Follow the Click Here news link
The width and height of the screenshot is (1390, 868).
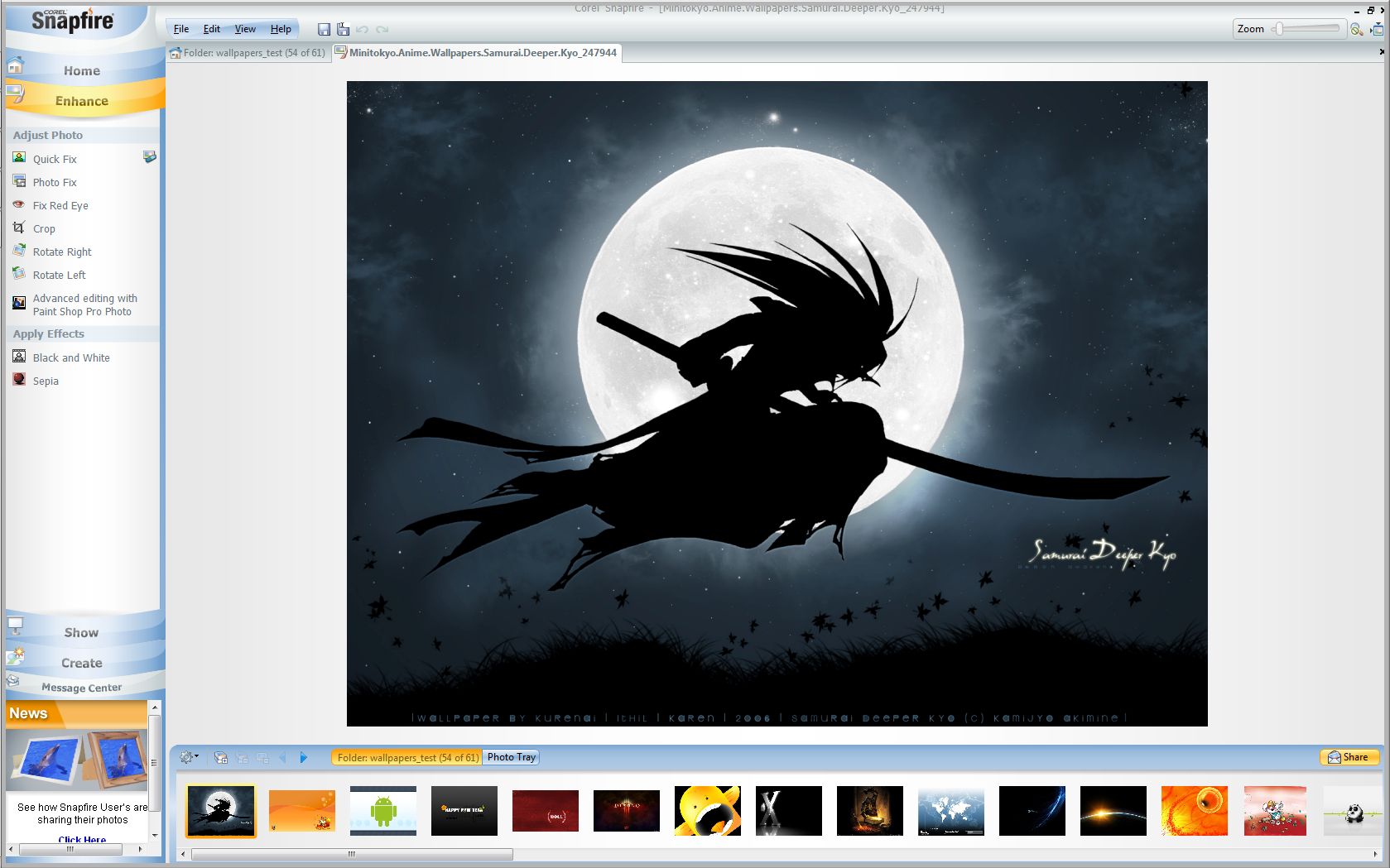click(x=82, y=839)
